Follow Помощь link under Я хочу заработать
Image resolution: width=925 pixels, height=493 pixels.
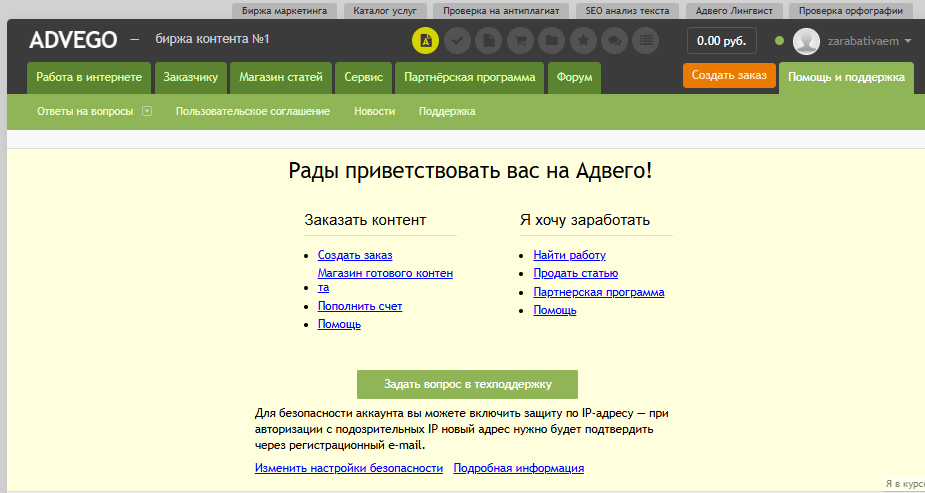(555, 310)
